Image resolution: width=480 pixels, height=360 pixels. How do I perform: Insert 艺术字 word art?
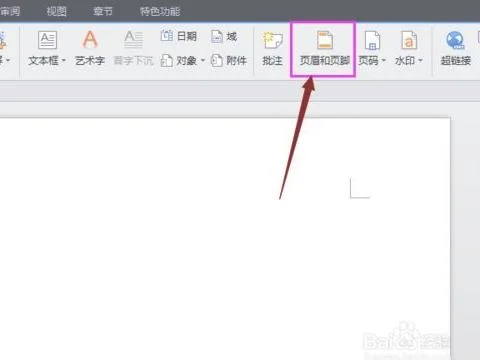90,48
